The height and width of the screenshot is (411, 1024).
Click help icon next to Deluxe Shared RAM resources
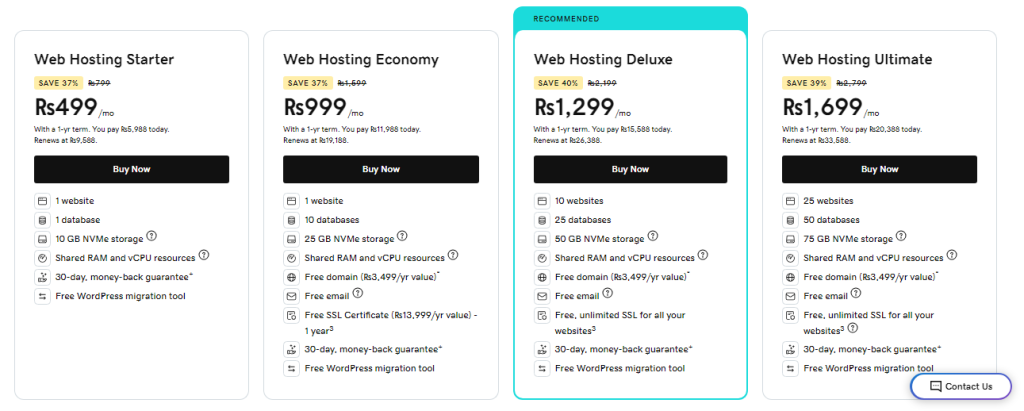(702, 256)
